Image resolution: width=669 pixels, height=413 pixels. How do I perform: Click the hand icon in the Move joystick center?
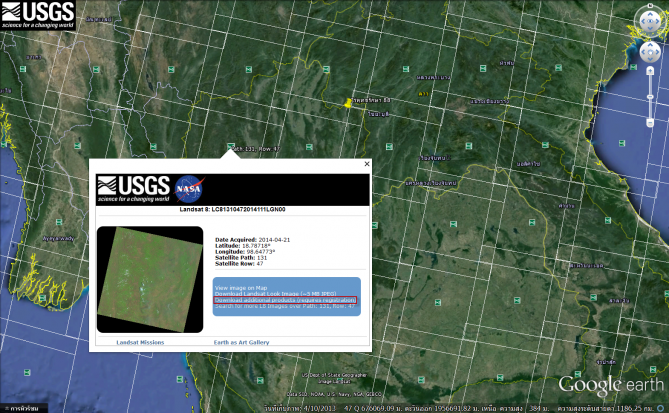point(650,52)
